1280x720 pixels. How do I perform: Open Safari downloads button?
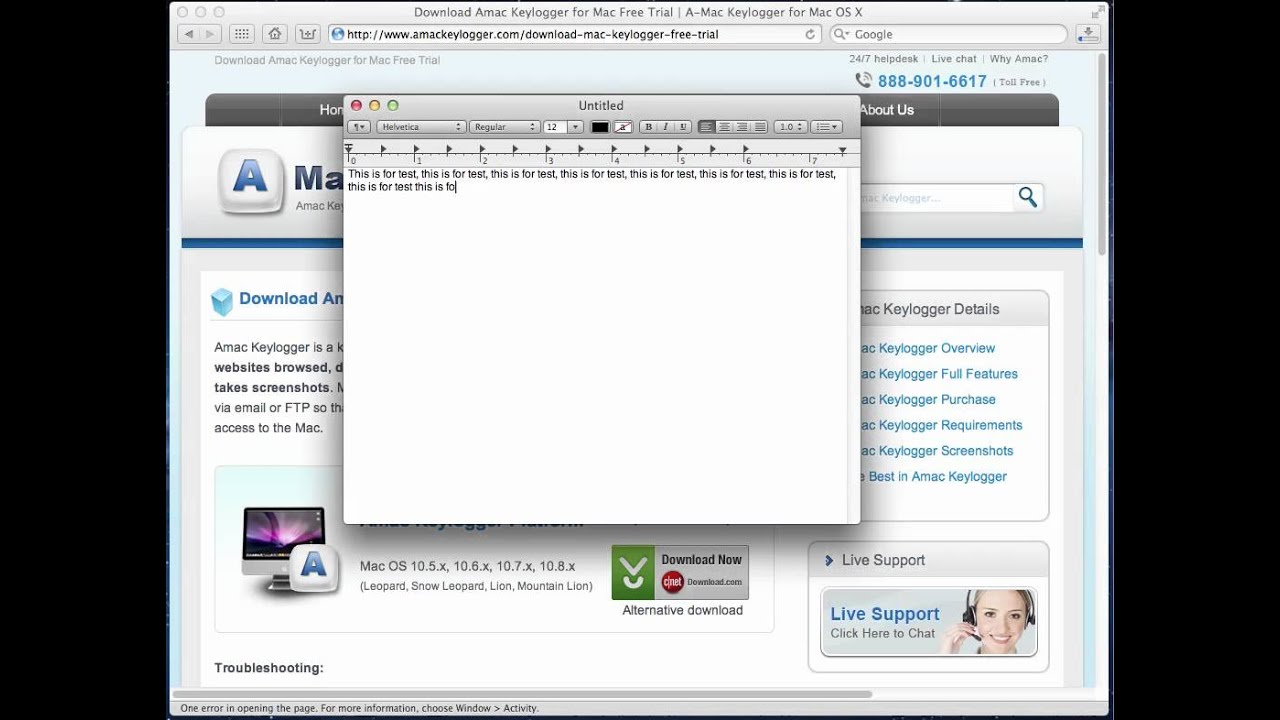(1088, 34)
